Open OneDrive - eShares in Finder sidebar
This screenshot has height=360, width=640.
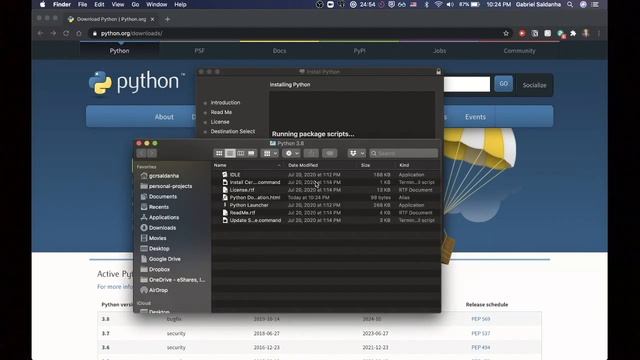(x=177, y=280)
